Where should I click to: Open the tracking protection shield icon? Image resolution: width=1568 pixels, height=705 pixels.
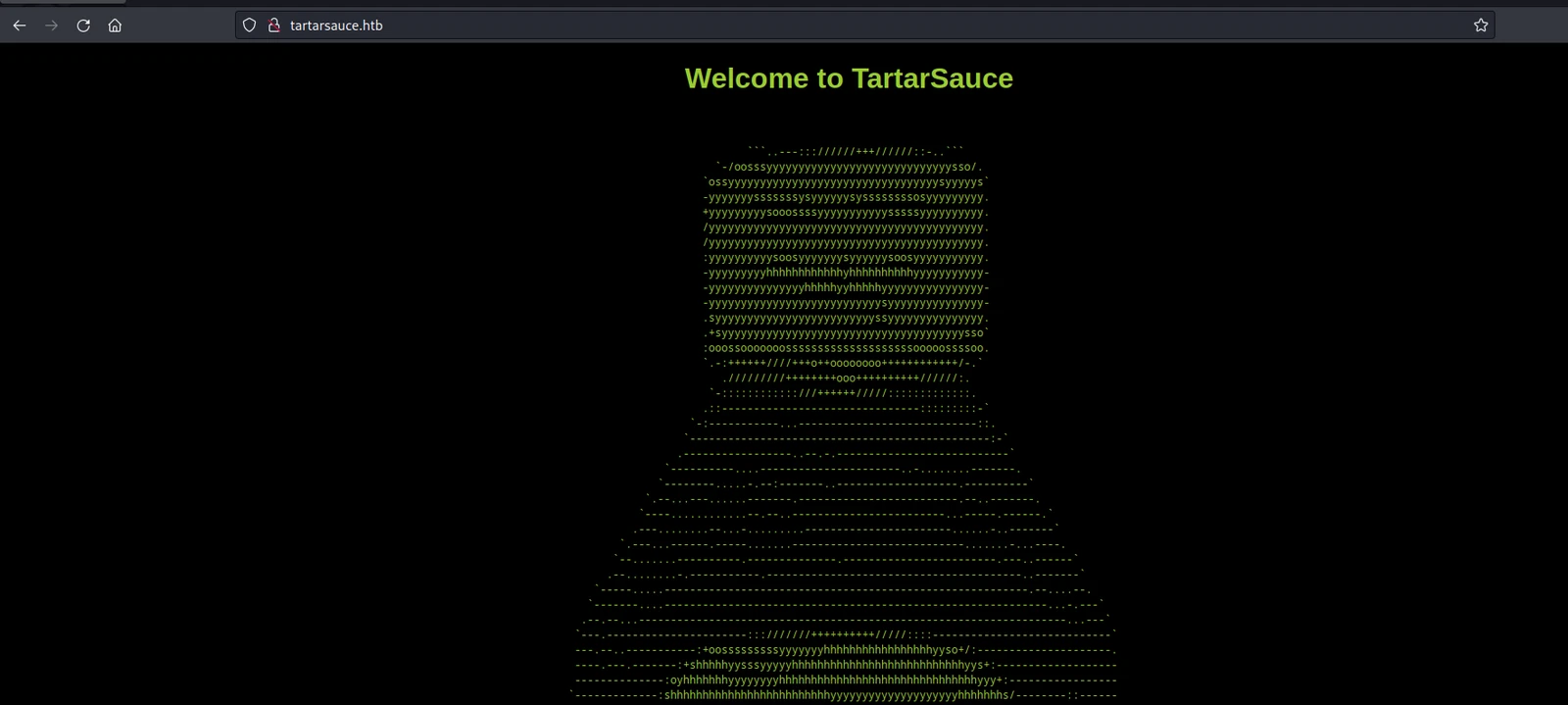250,25
